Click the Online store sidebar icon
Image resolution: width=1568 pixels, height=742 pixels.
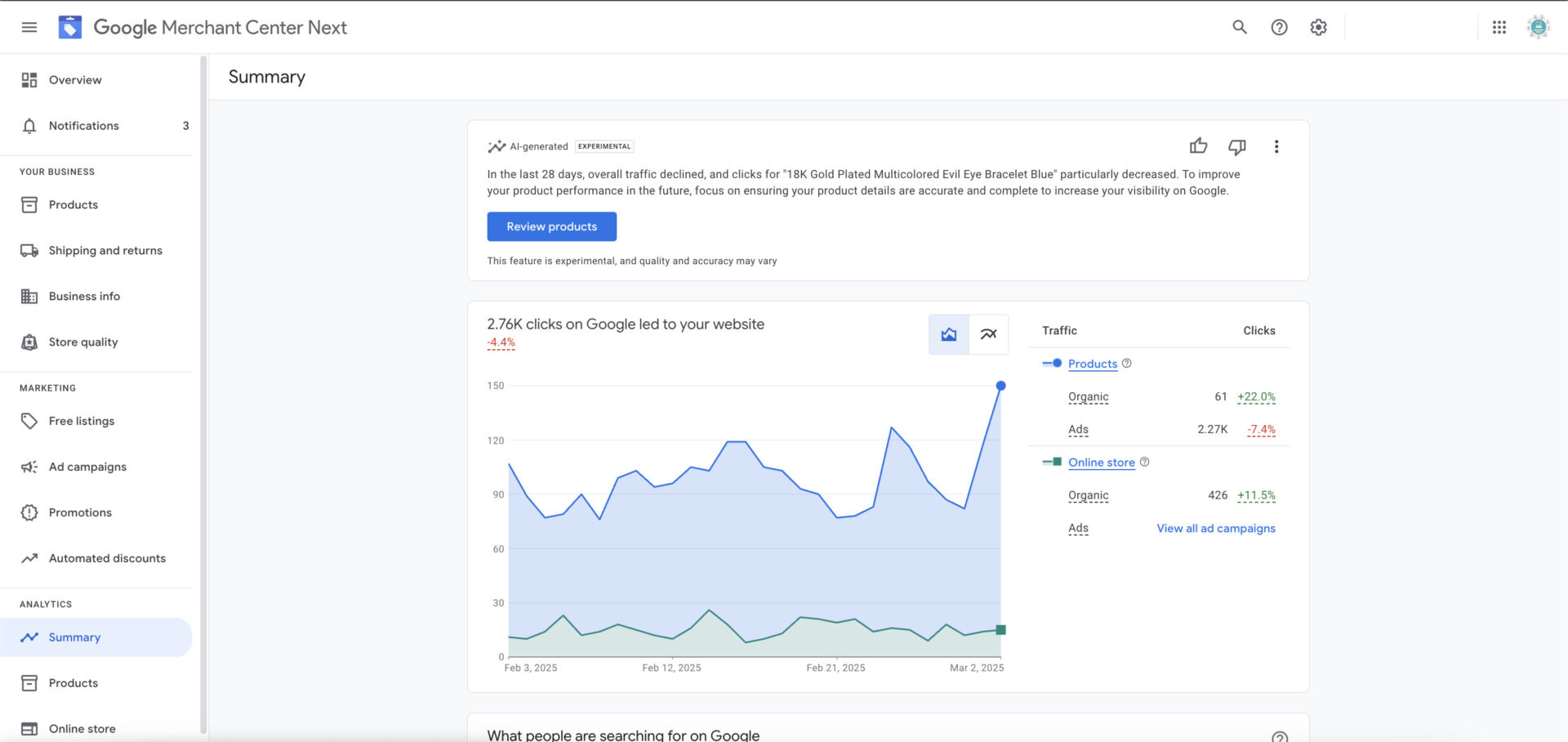coord(29,728)
